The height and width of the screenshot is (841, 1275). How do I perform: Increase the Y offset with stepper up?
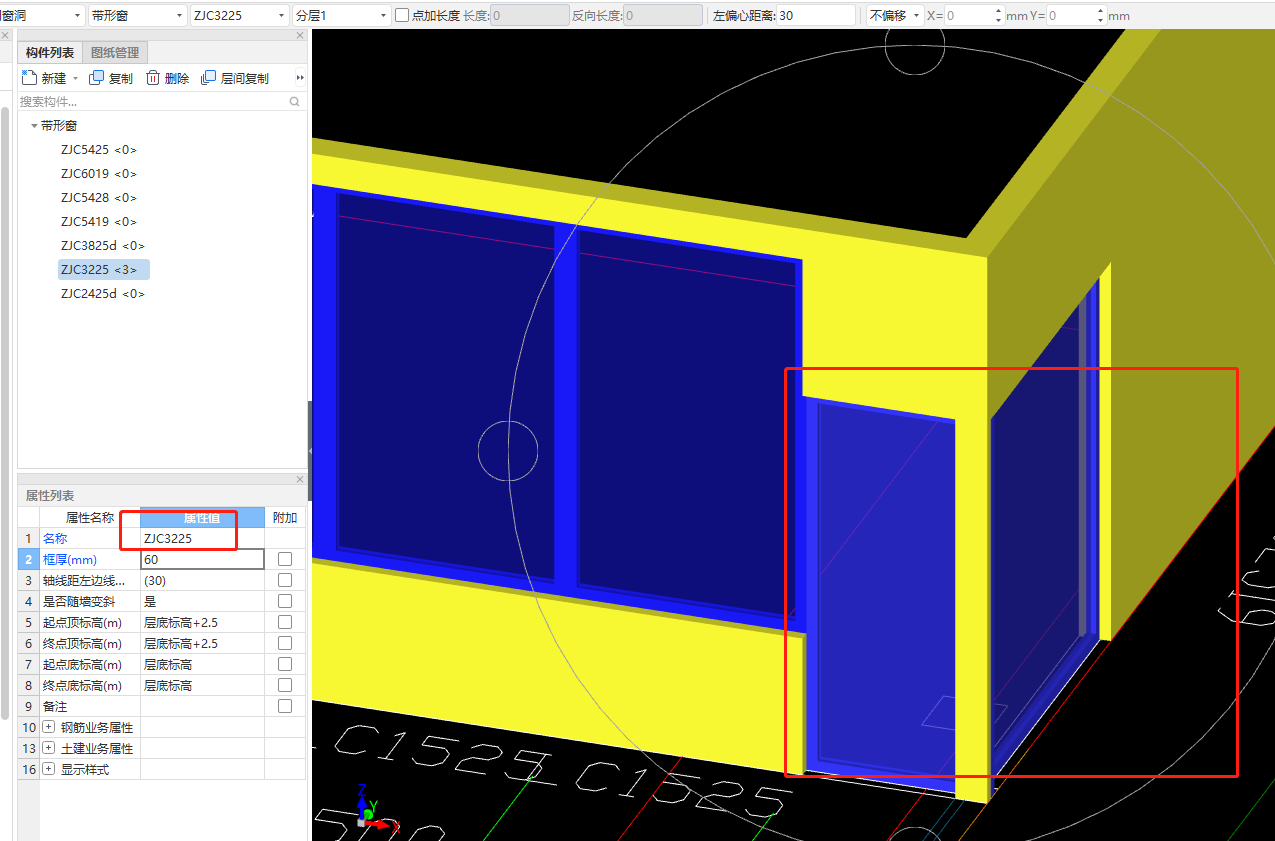click(1101, 11)
